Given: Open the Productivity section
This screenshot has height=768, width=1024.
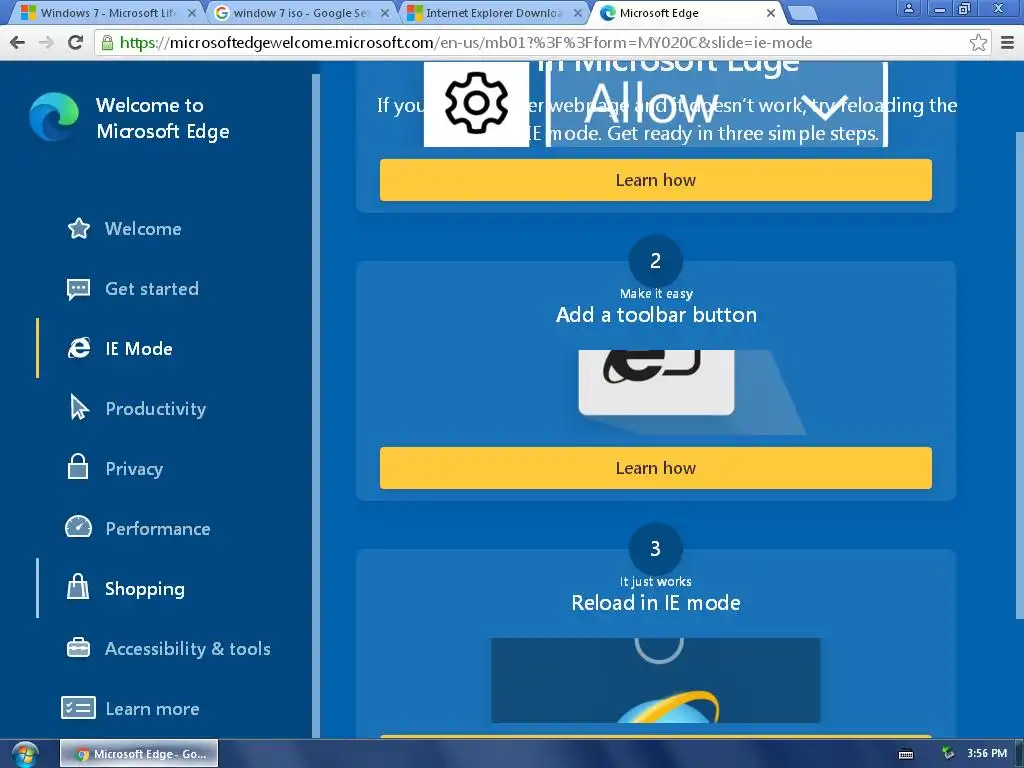Looking at the screenshot, I should [x=155, y=409].
